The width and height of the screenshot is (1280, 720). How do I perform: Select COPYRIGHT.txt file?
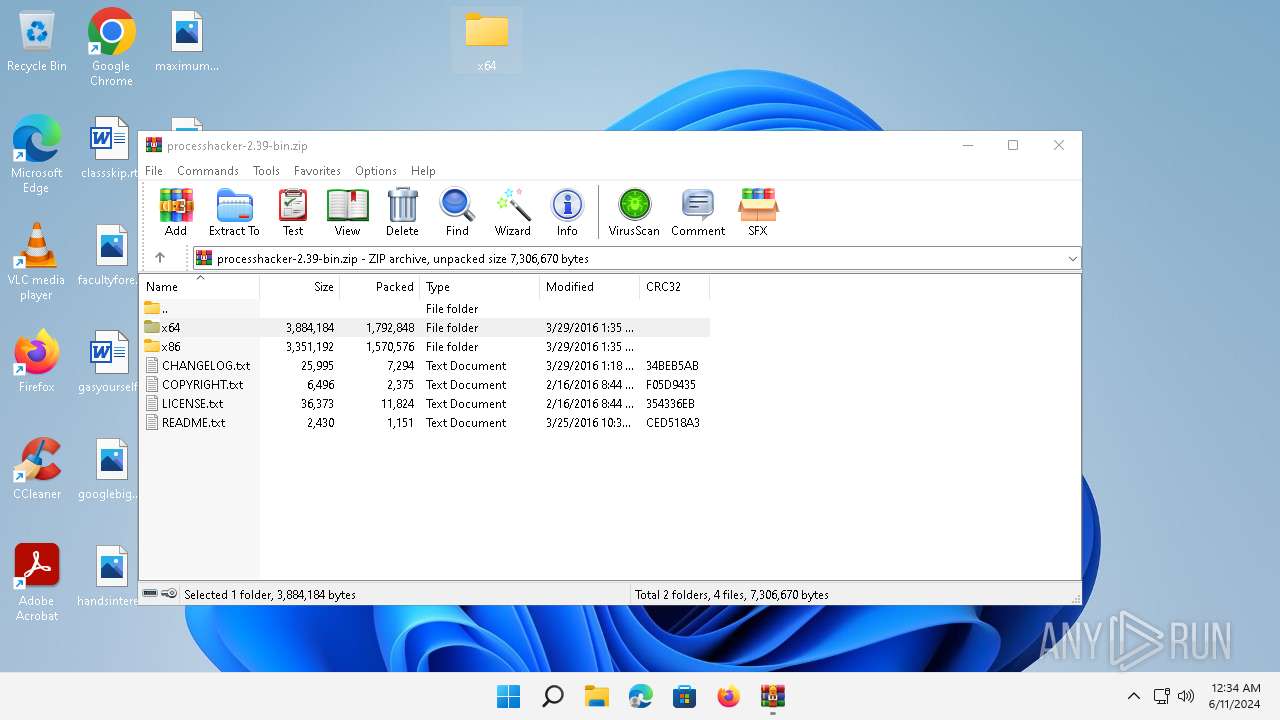[x=425, y=385]
